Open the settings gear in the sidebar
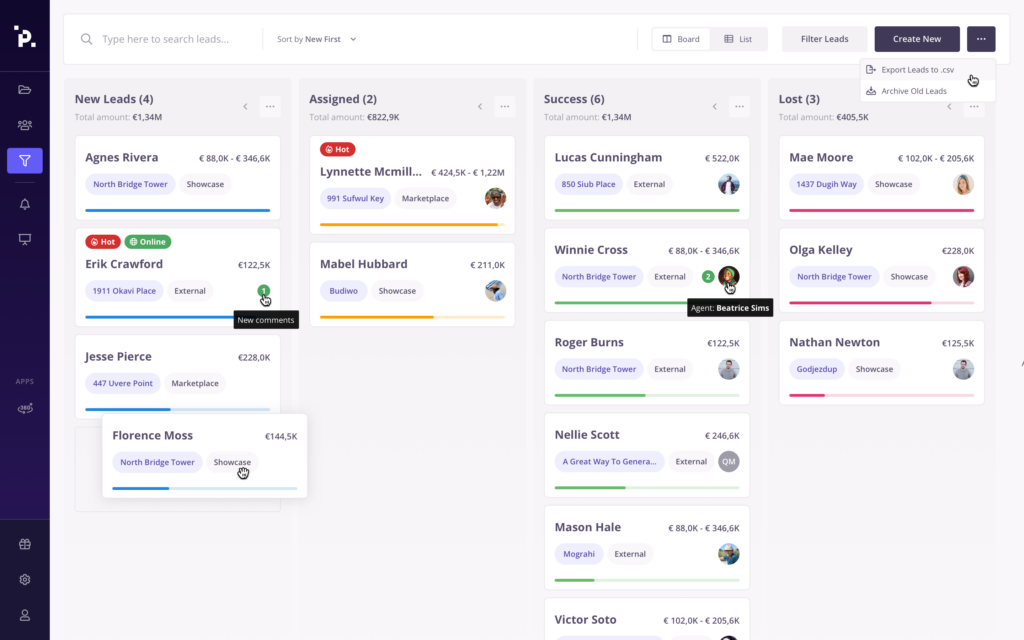This screenshot has width=1024, height=640. coord(25,579)
